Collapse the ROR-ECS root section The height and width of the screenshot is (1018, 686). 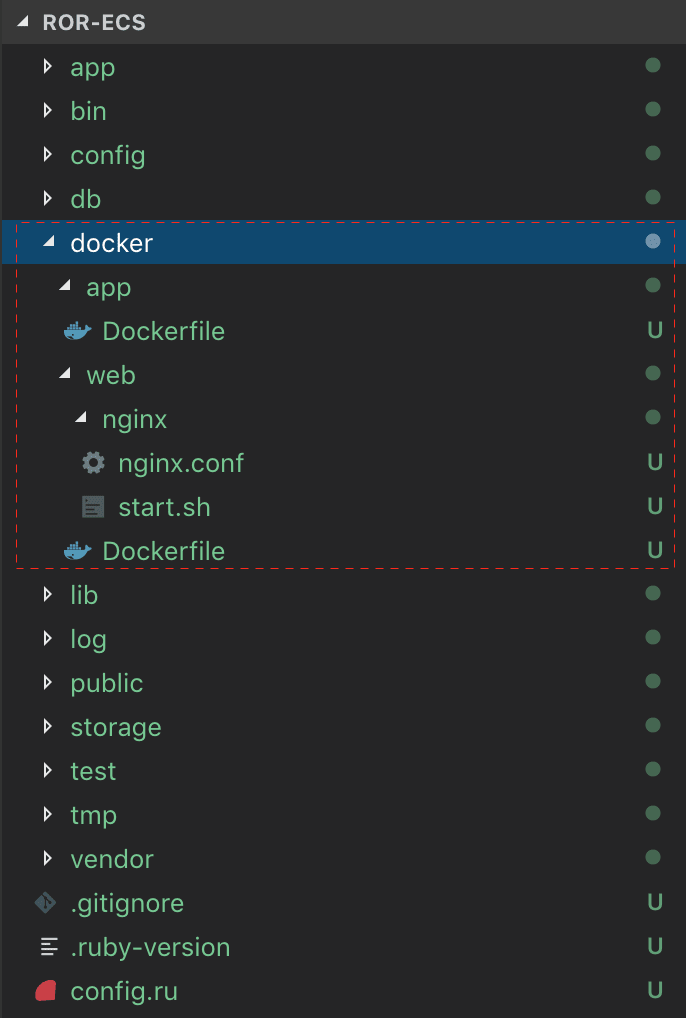click(23, 21)
